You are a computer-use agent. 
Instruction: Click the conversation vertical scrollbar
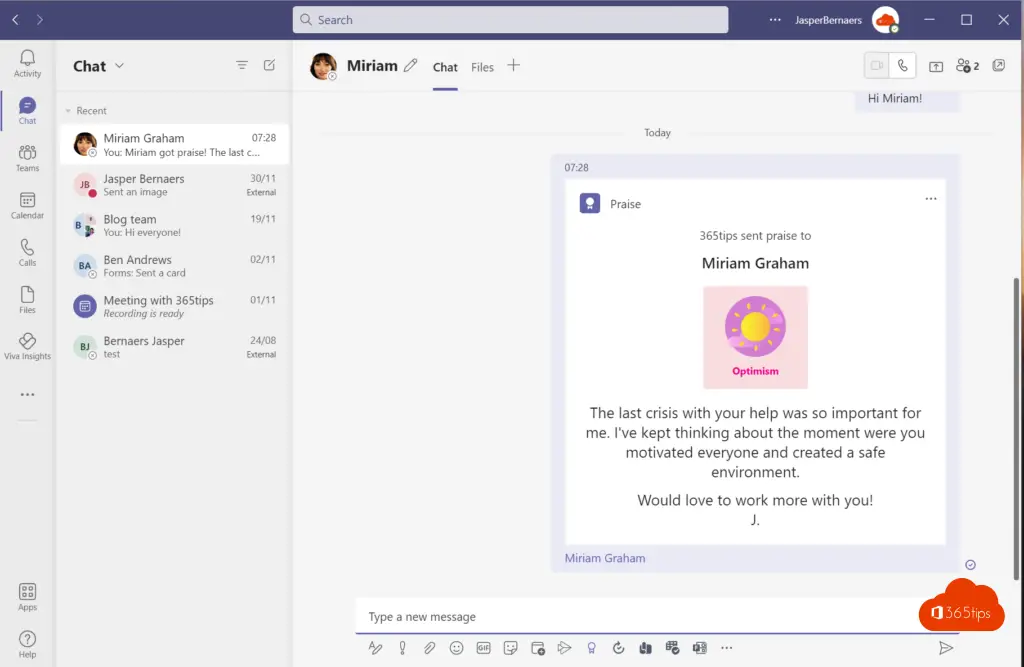click(x=1016, y=428)
